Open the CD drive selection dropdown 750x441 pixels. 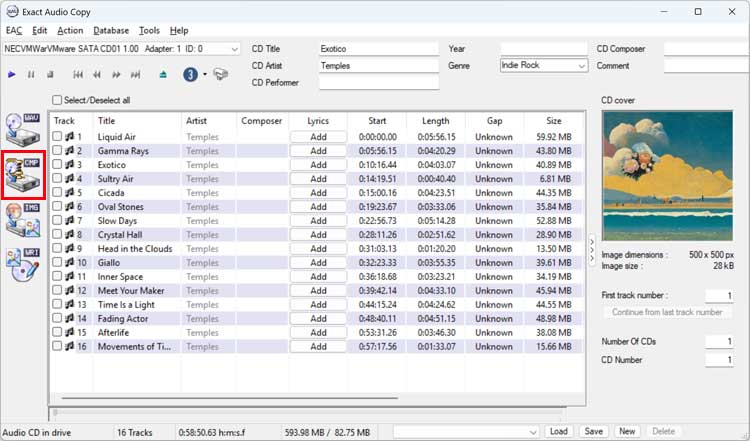pos(234,49)
